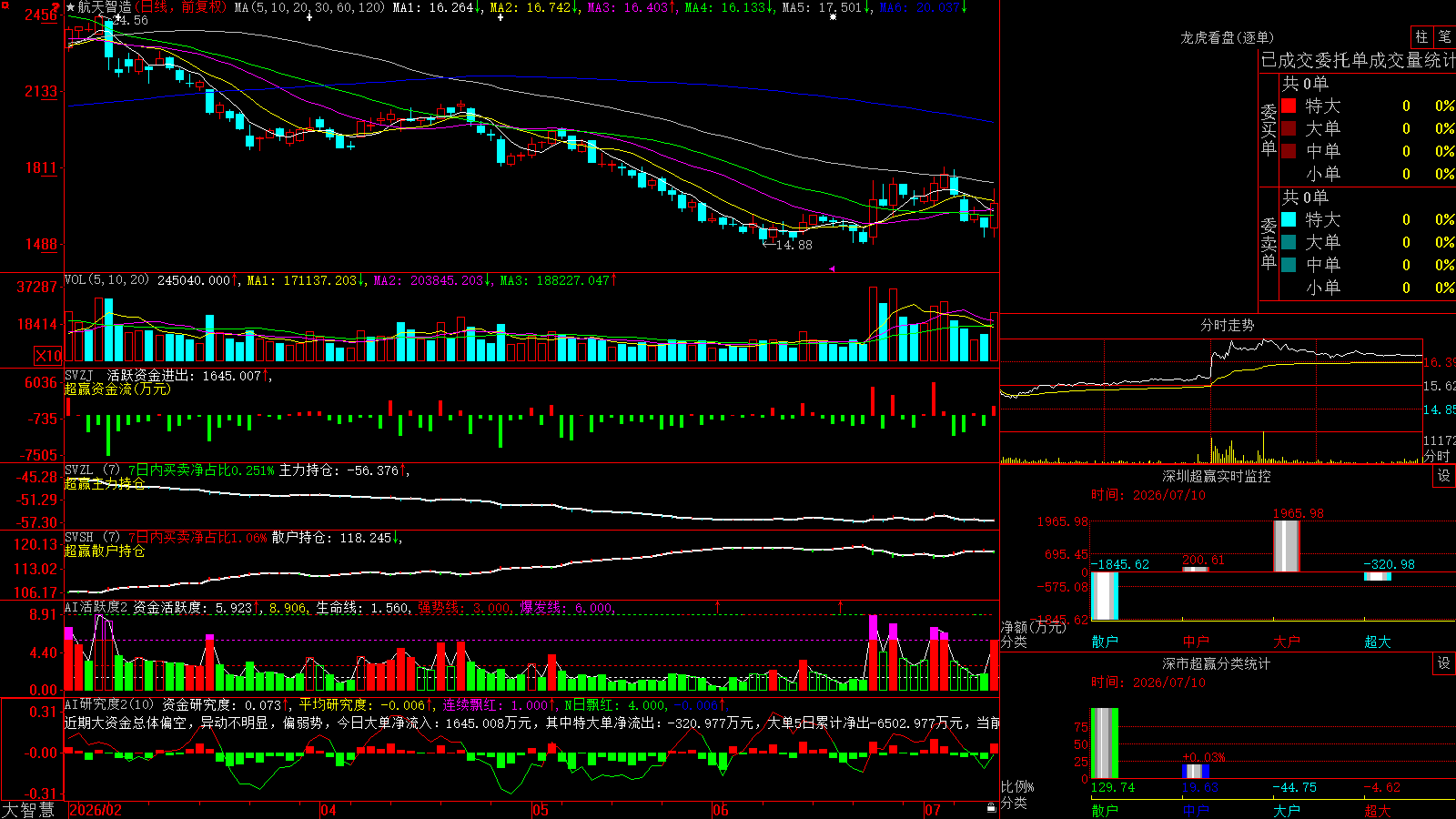Click the teal 大单 swatch under 委卖单
The width and height of the screenshot is (1456, 819).
pyautogui.click(x=1289, y=242)
